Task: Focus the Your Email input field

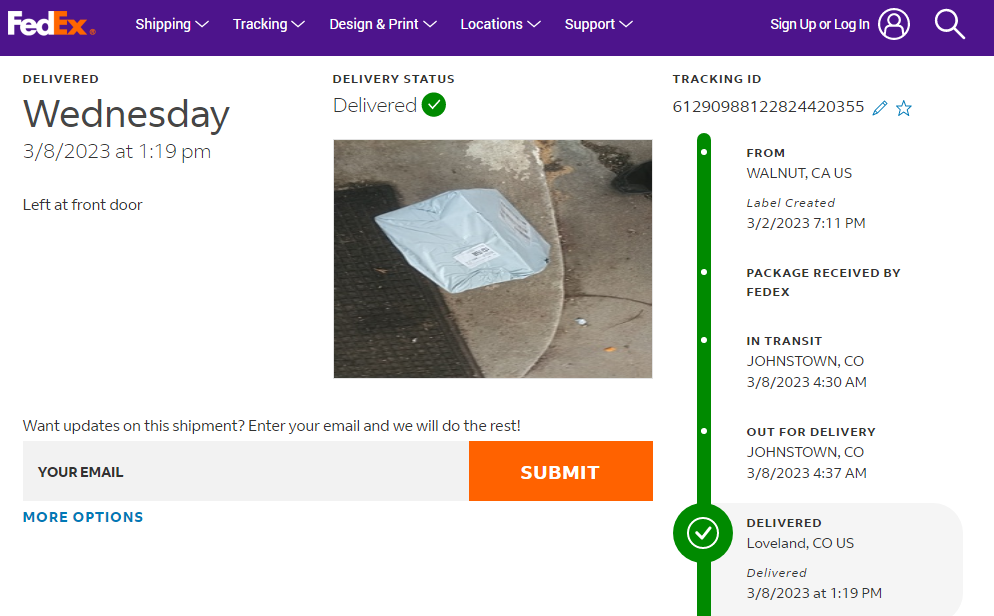Action: coord(245,471)
